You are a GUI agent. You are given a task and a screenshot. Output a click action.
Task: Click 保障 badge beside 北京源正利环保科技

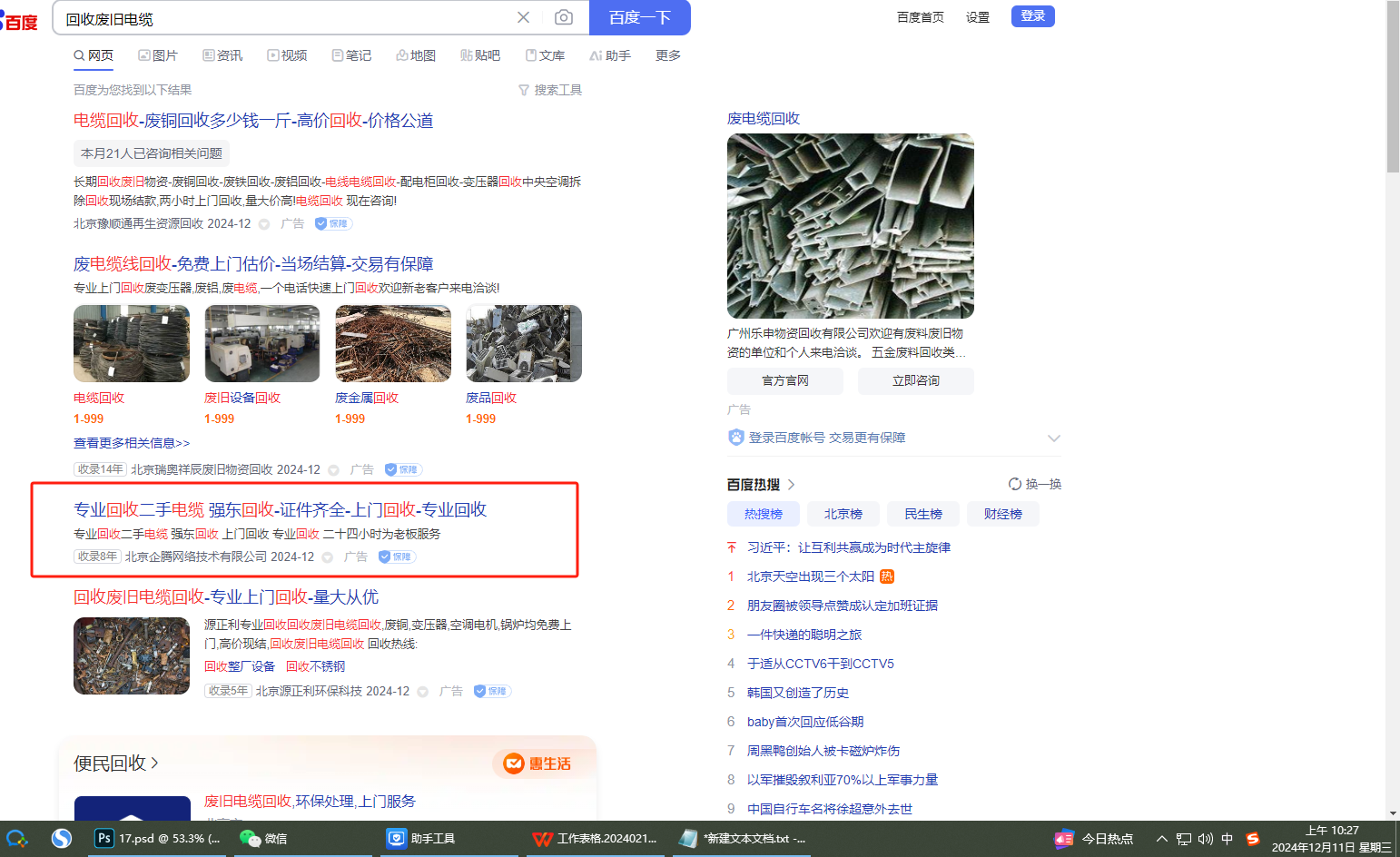[492, 691]
